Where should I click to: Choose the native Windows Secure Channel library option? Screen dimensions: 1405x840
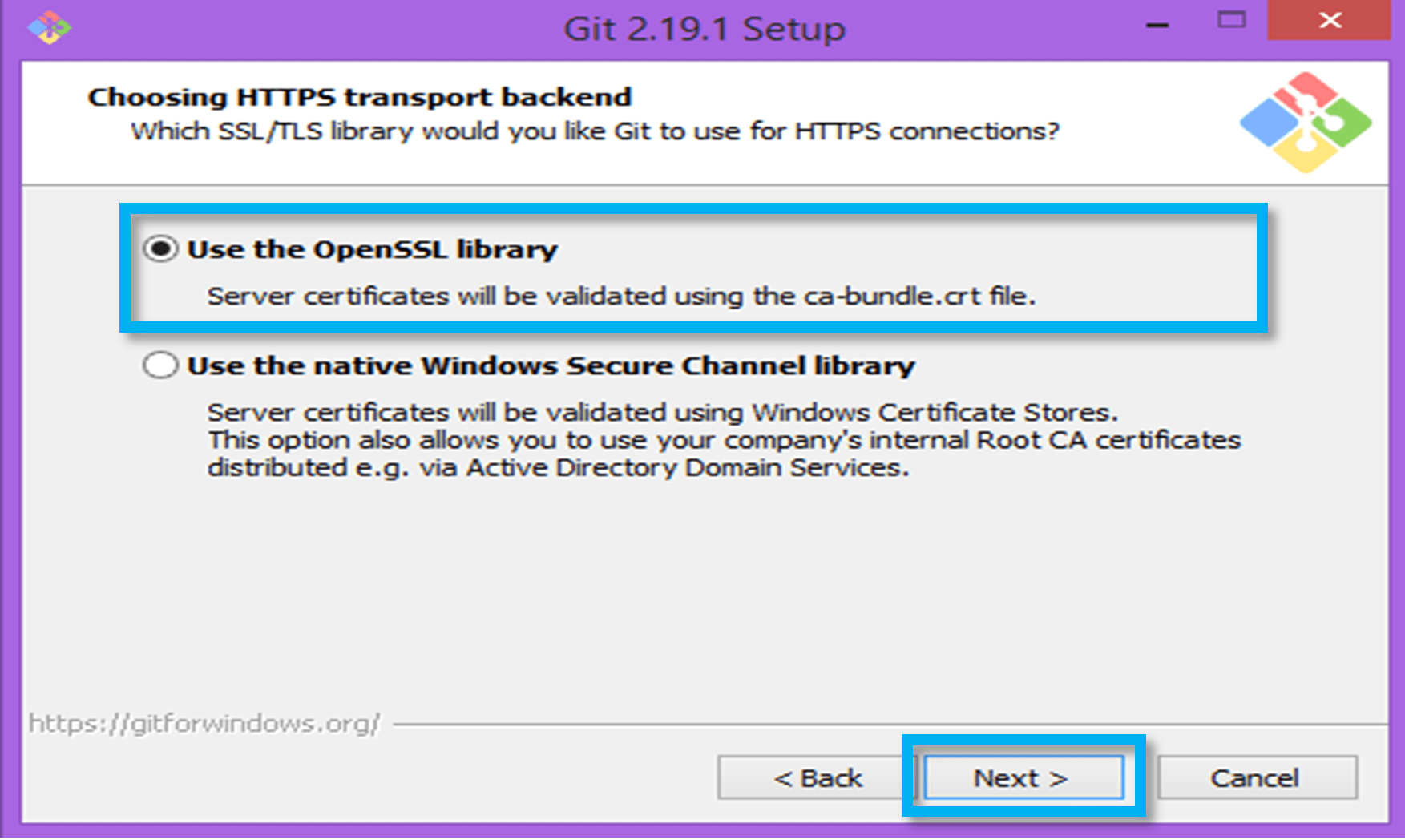[x=161, y=365]
